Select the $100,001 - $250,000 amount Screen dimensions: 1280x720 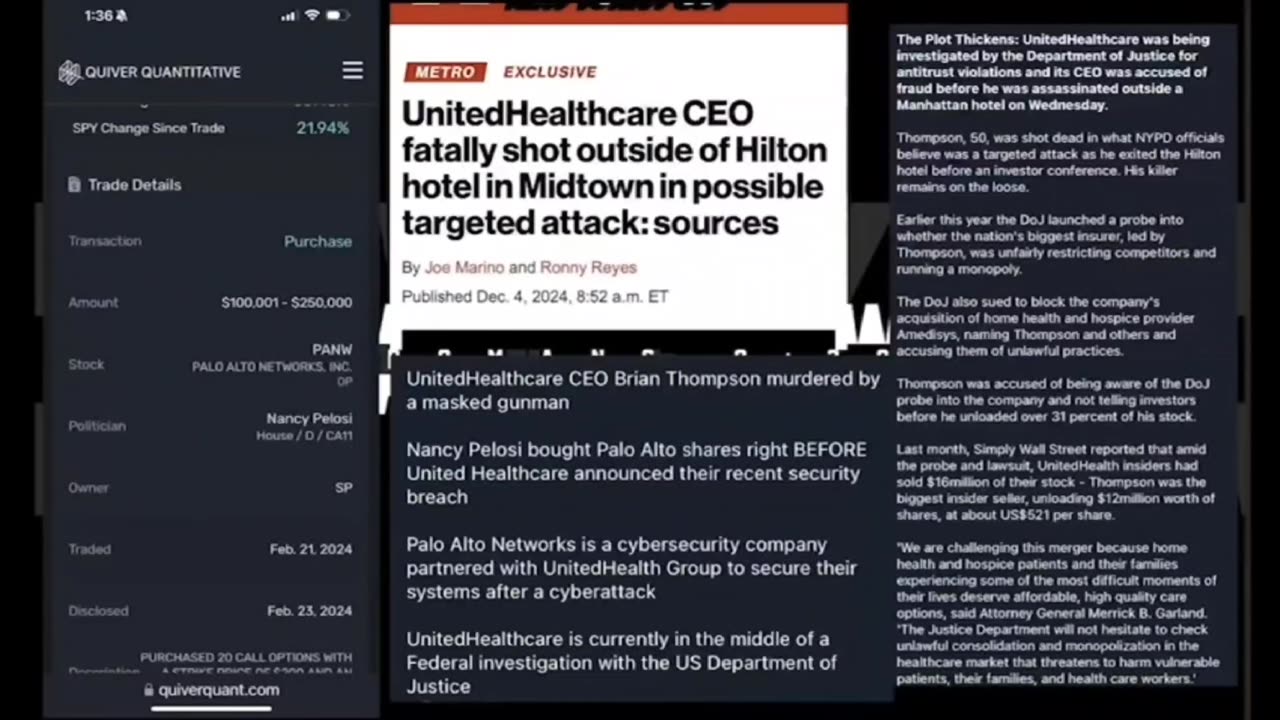(x=287, y=302)
